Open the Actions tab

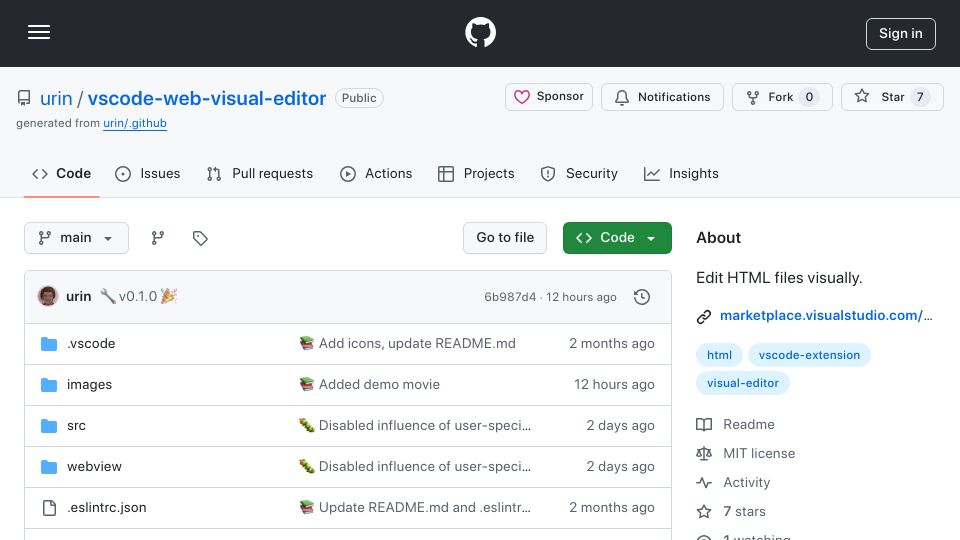click(376, 174)
